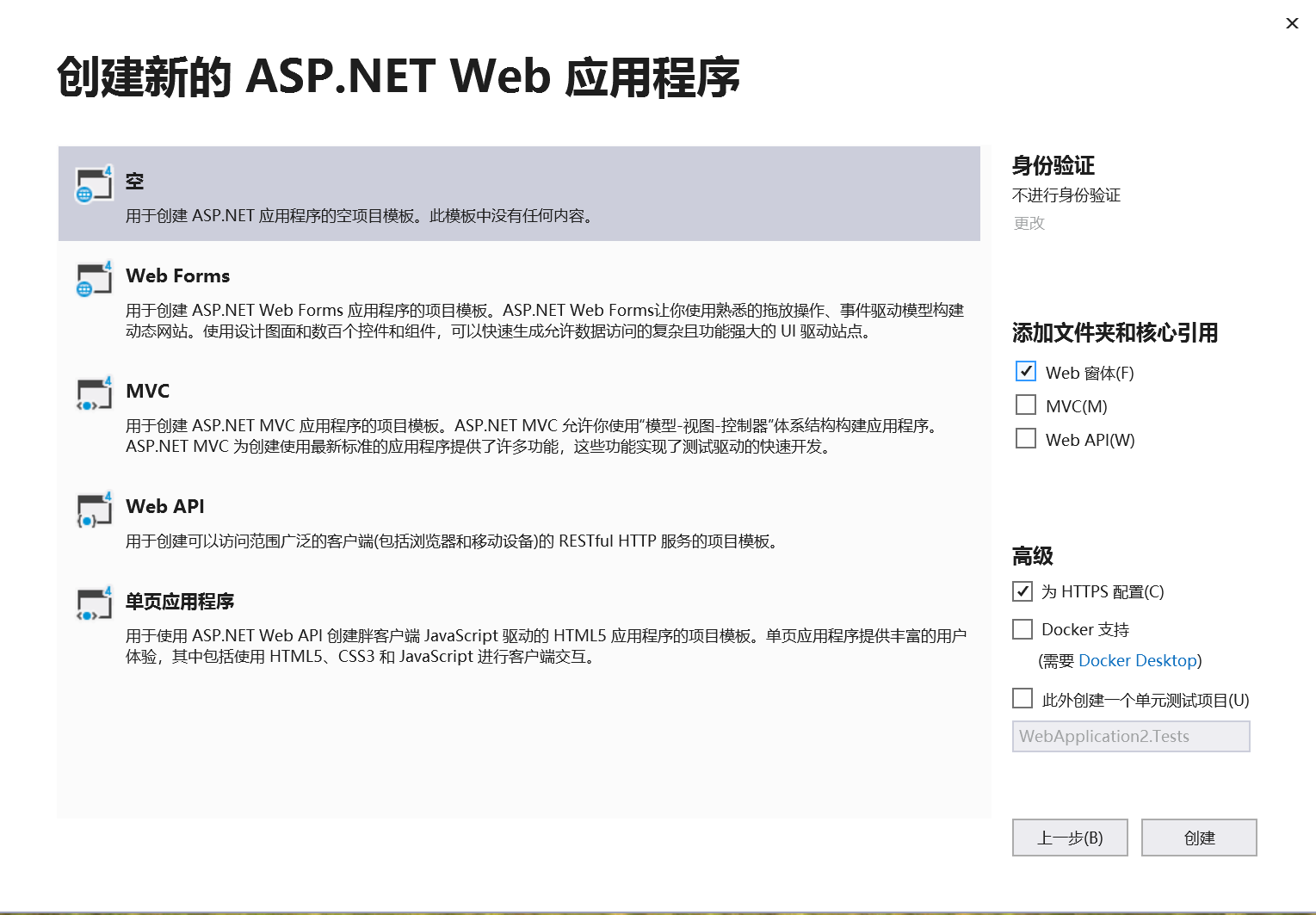Enable the MVC(M) checkbox

pyautogui.click(x=1025, y=405)
